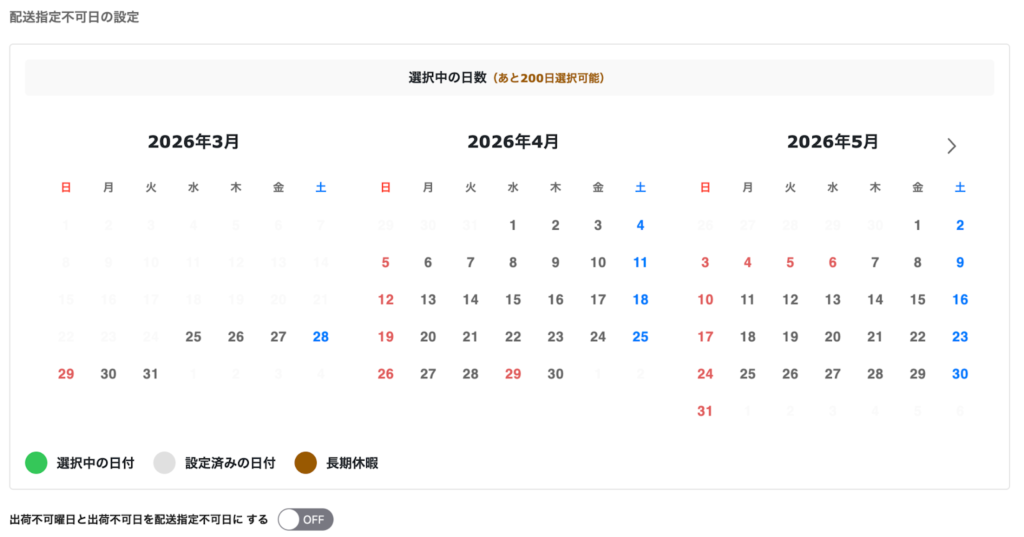Click the 選択中の日数 counter banner
Viewport: 1024px width, 537px height.
pos(509,77)
